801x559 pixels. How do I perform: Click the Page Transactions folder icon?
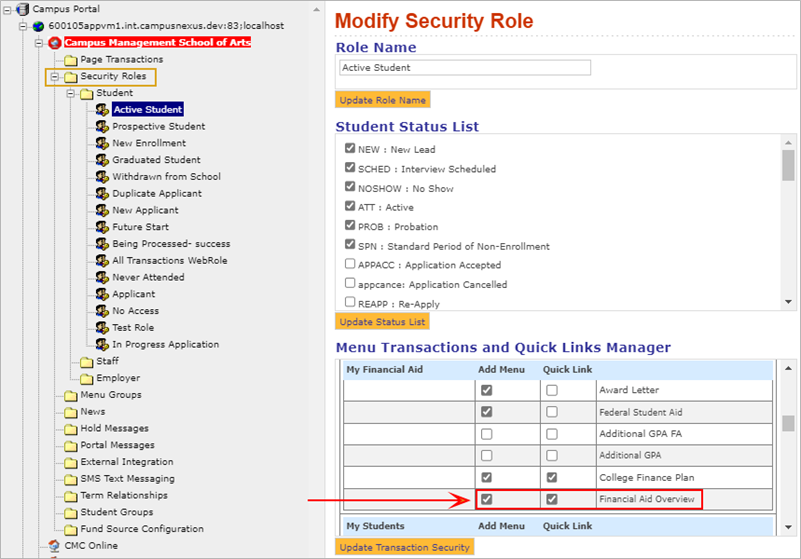pos(70,60)
